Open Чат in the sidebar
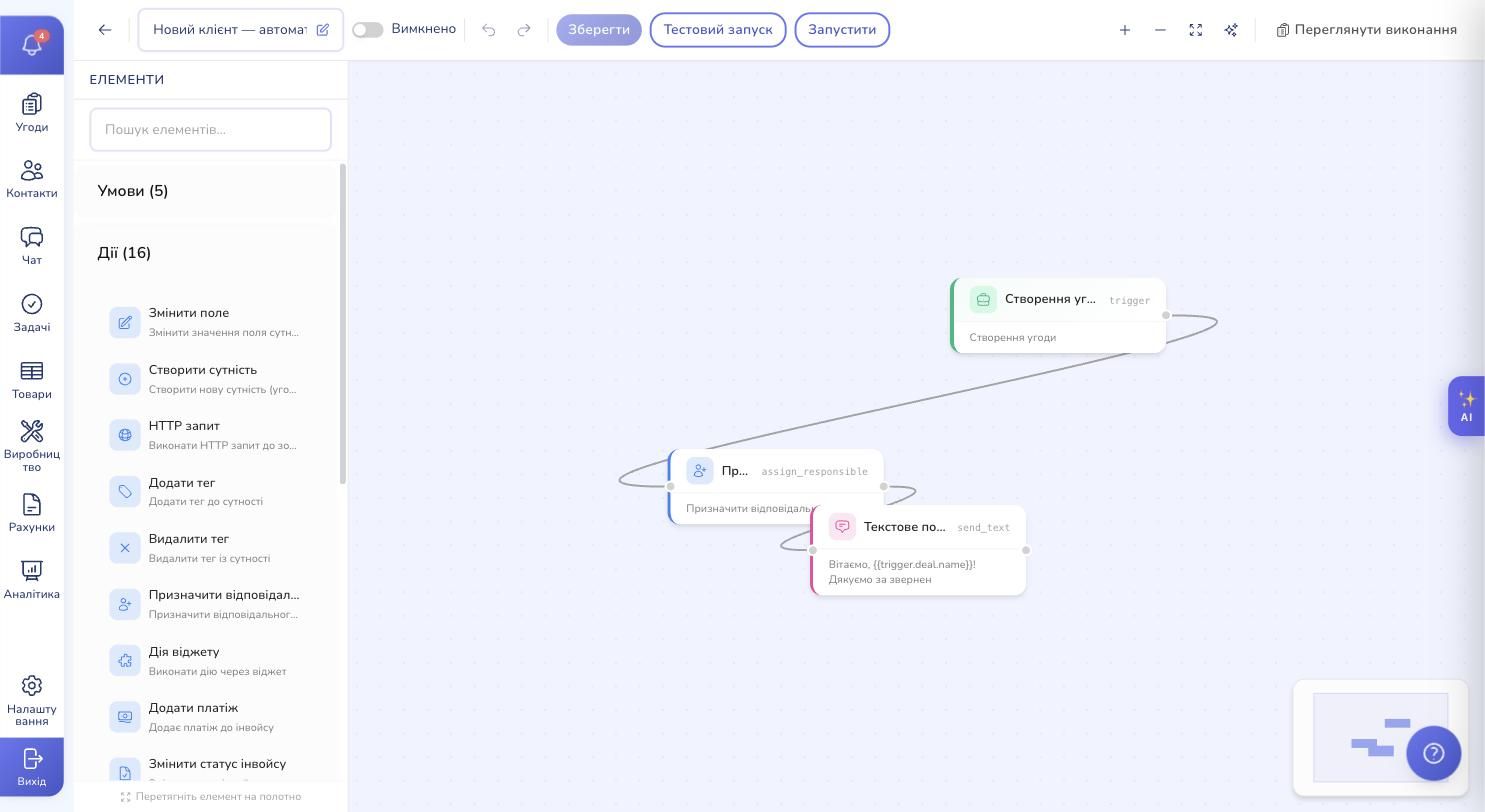1485x812 pixels. [x=32, y=246]
